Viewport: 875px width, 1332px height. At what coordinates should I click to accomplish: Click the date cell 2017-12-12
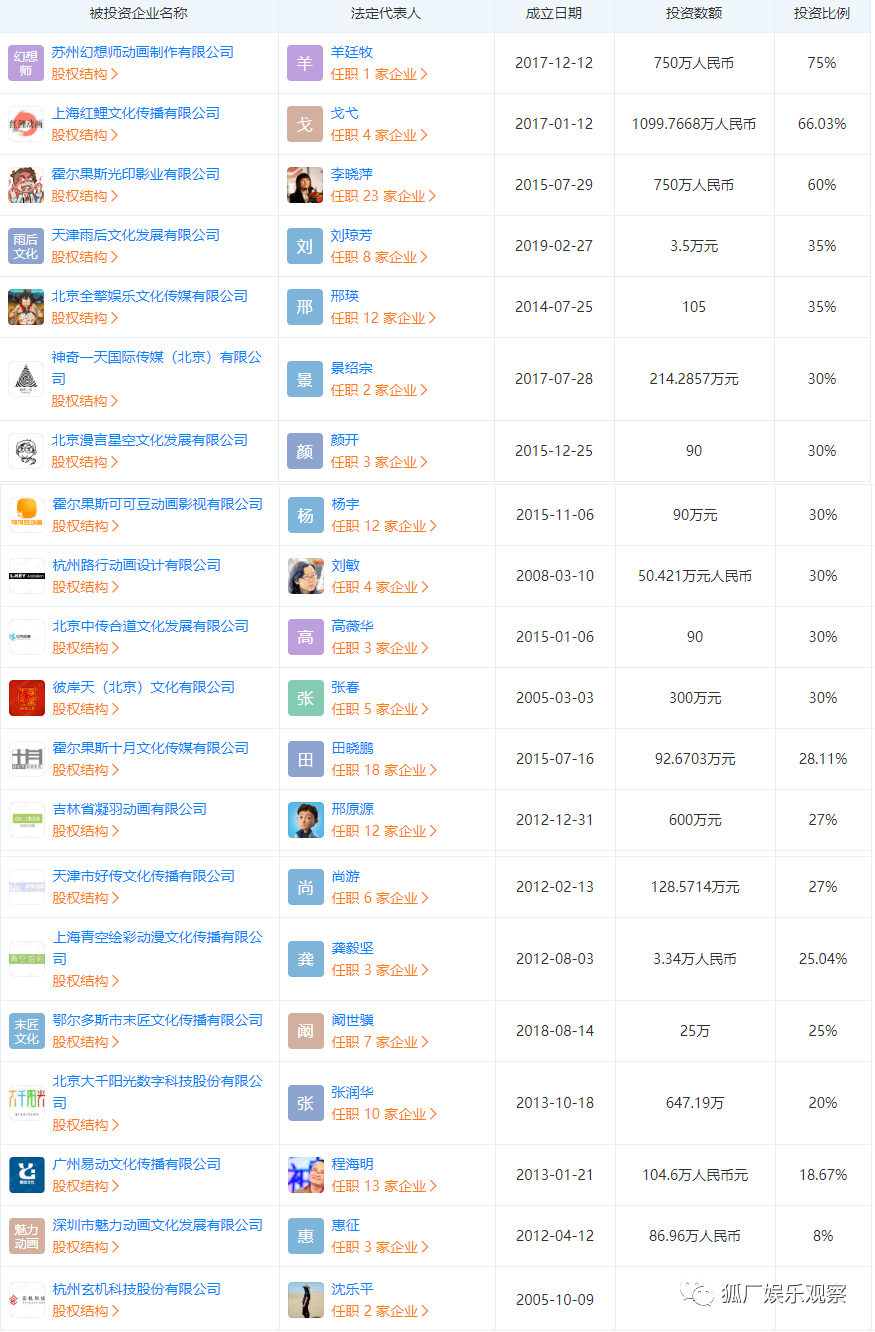(x=554, y=63)
